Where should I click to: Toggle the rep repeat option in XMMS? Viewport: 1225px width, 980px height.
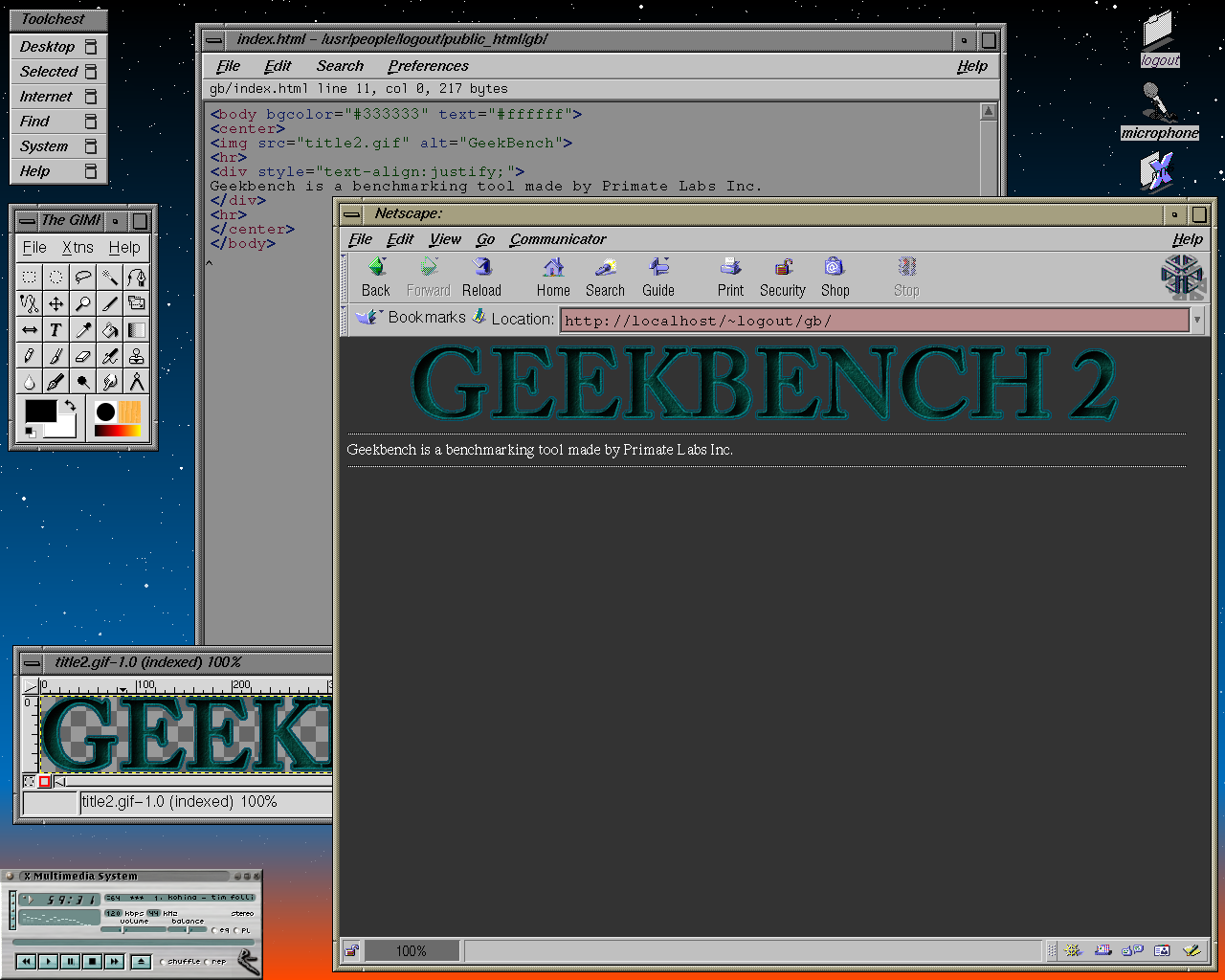207,962
